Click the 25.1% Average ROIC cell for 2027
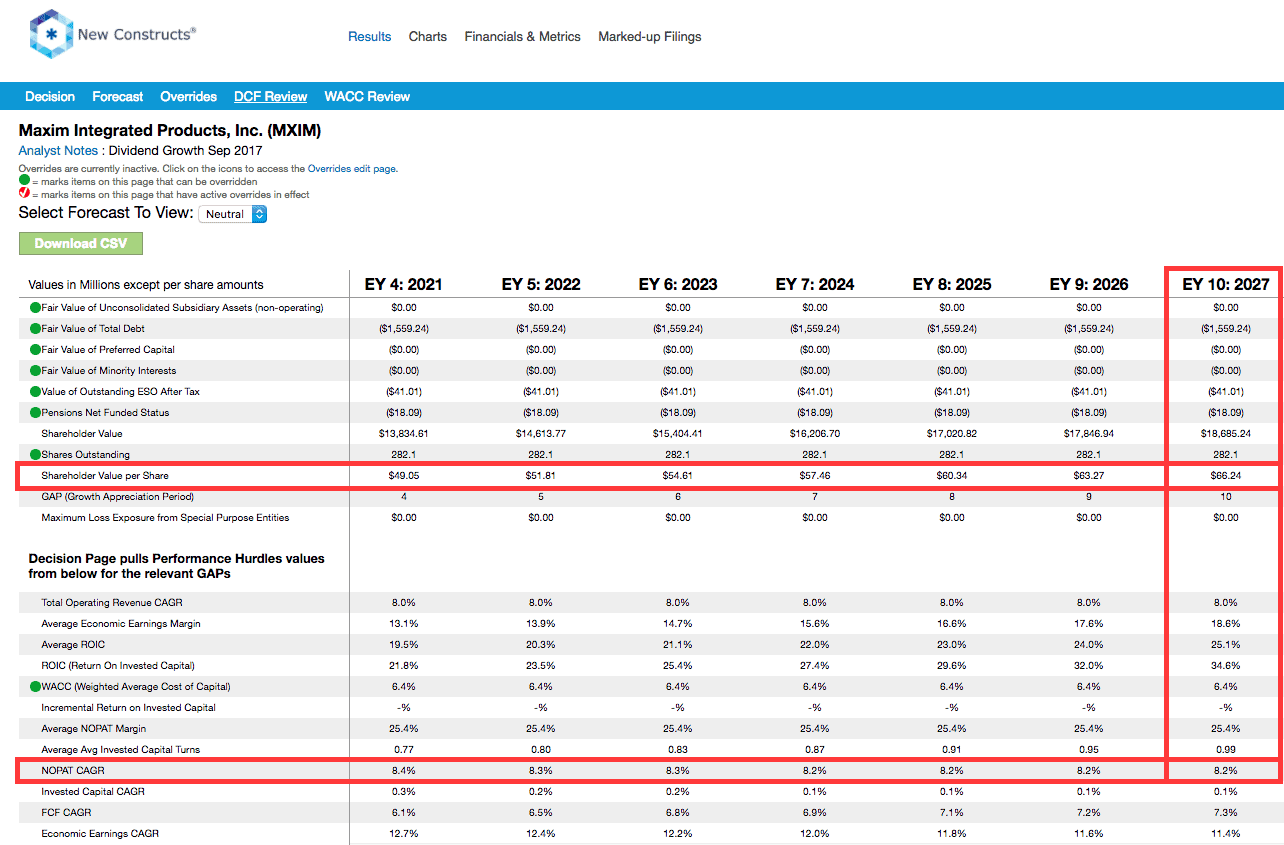1284x845 pixels. pos(1226,644)
